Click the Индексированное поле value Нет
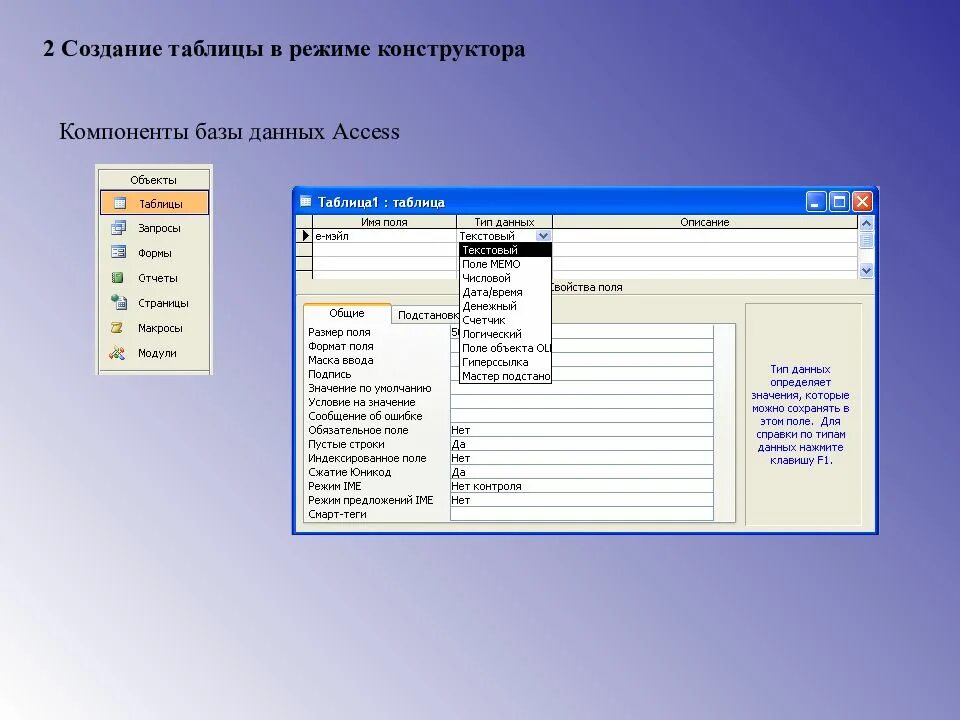The height and width of the screenshot is (720, 960). click(x=582, y=458)
